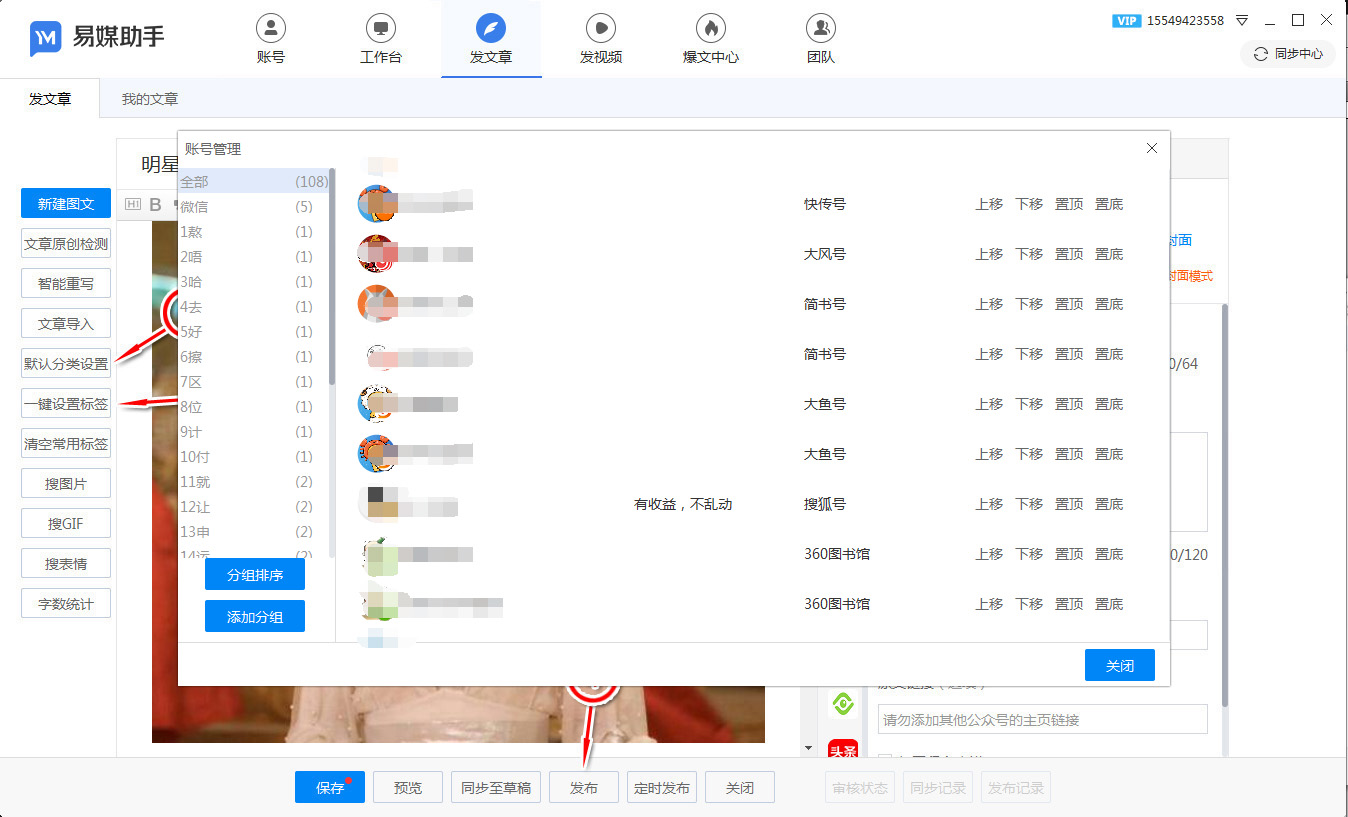The width and height of the screenshot is (1348, 817).
Task: Close the 账号管理 dialog with X
Action: coord(1151,148)
